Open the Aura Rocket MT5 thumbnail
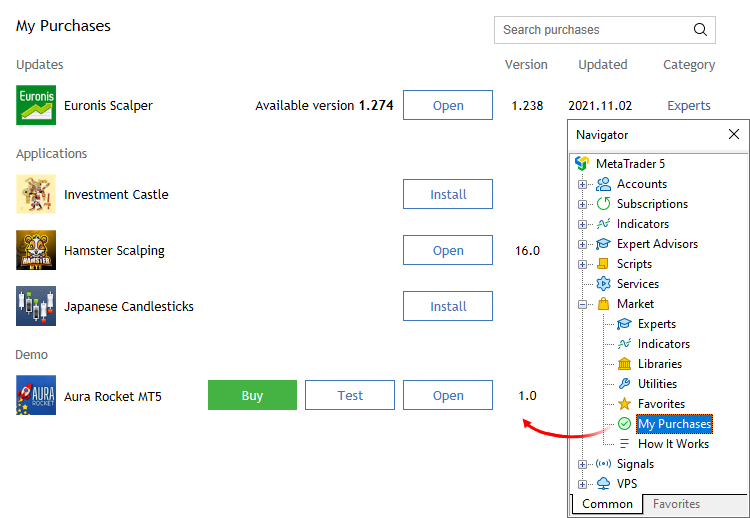 pos(36,395)
